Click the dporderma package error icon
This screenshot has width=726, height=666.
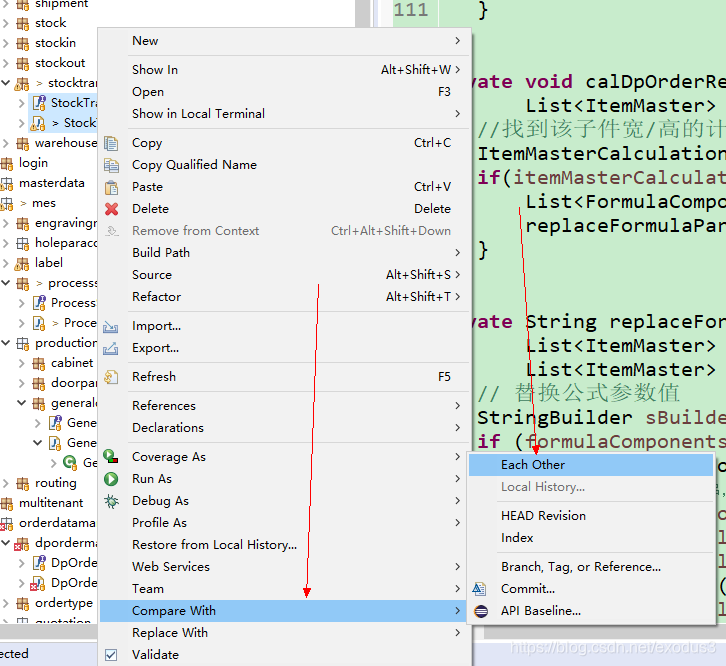tap(21, 544)
